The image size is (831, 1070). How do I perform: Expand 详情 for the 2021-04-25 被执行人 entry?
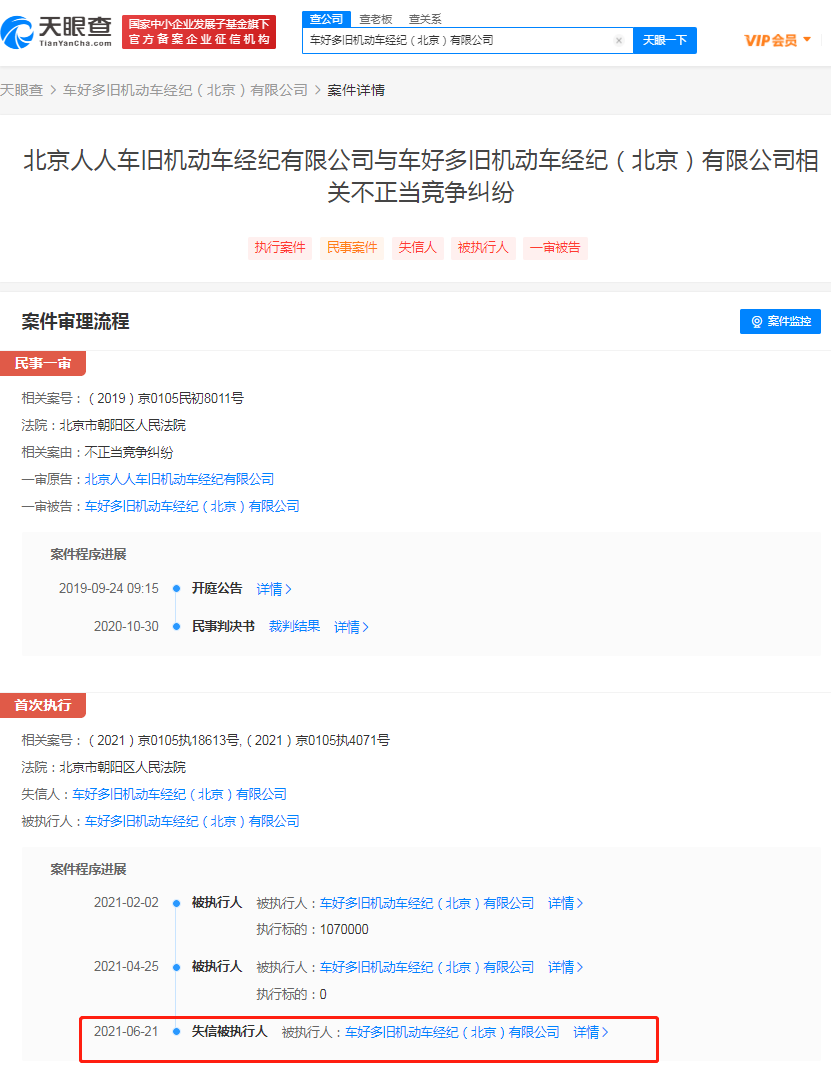point(566,968)
